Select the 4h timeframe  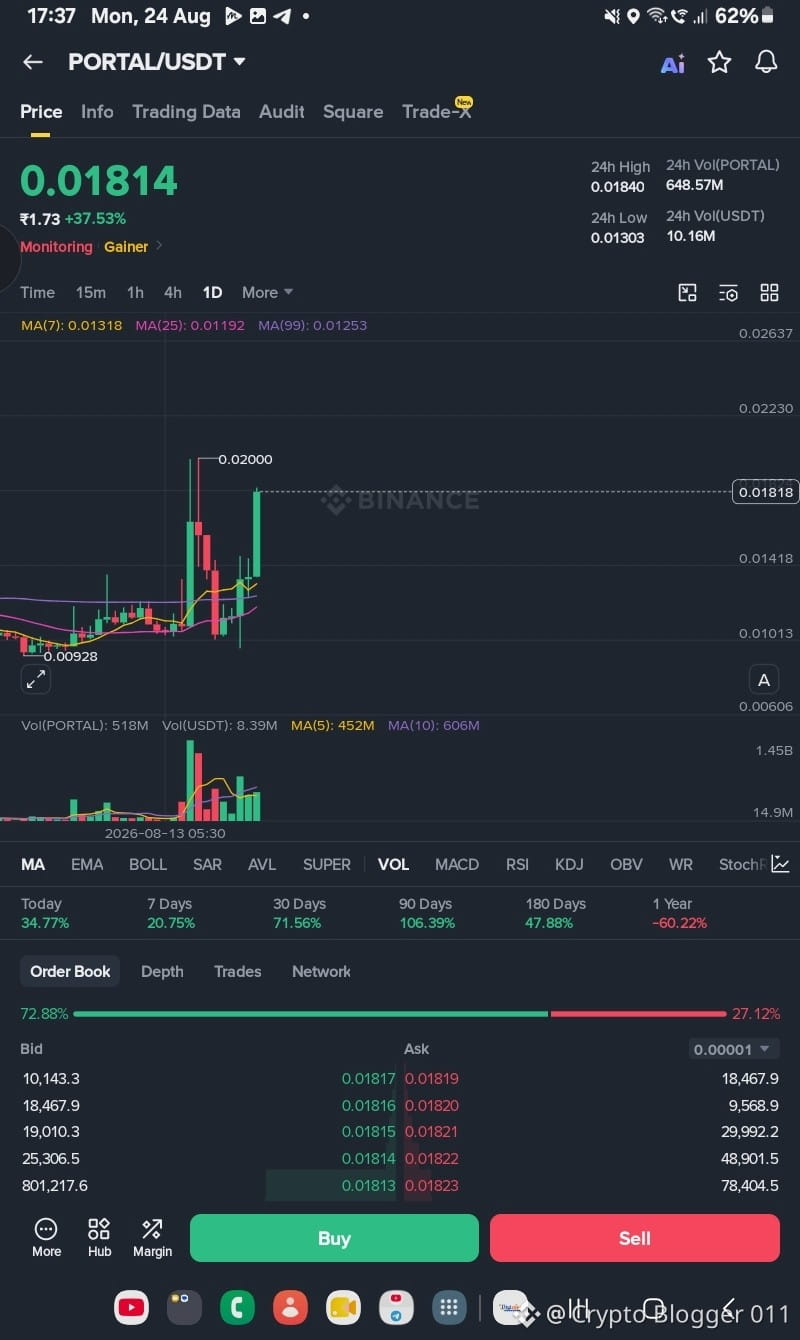point(173,293)
